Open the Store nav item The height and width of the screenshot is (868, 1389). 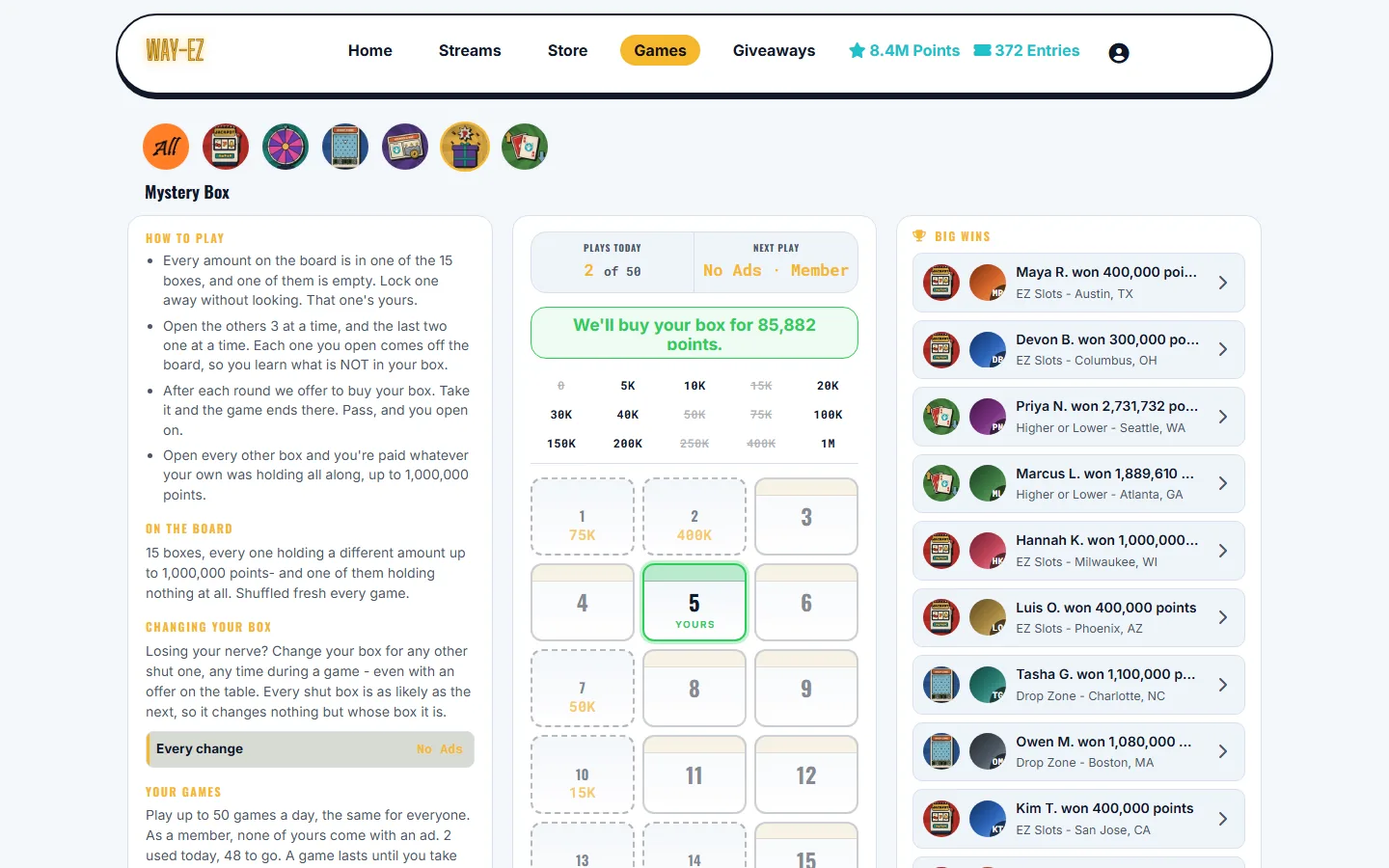click(x=567, y=50)
